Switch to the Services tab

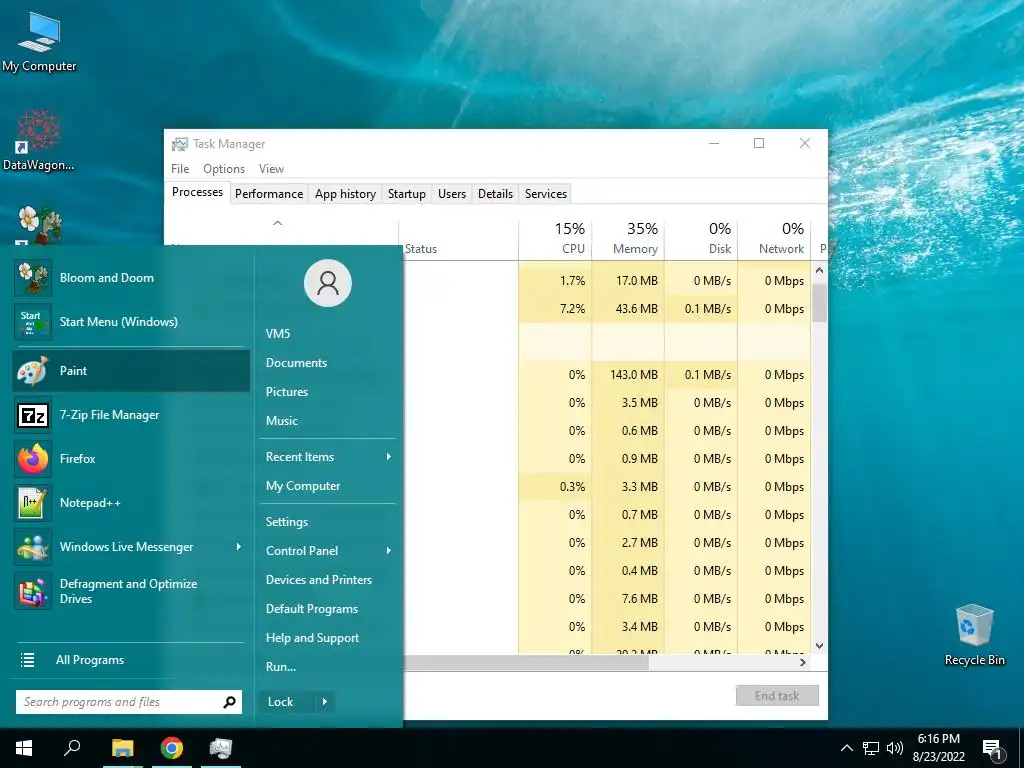(546, 194)
